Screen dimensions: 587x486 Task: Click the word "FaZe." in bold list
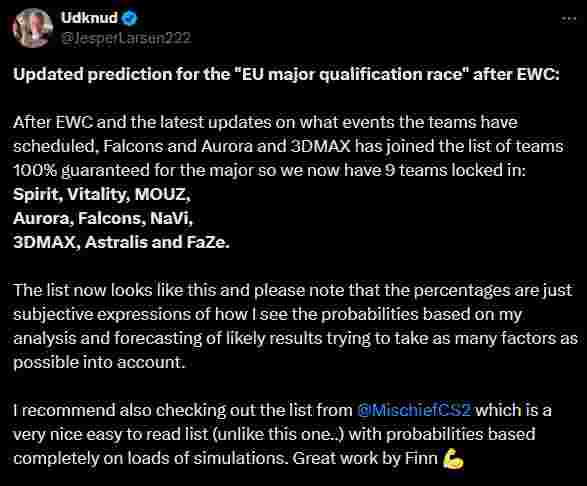coord(208,242)
